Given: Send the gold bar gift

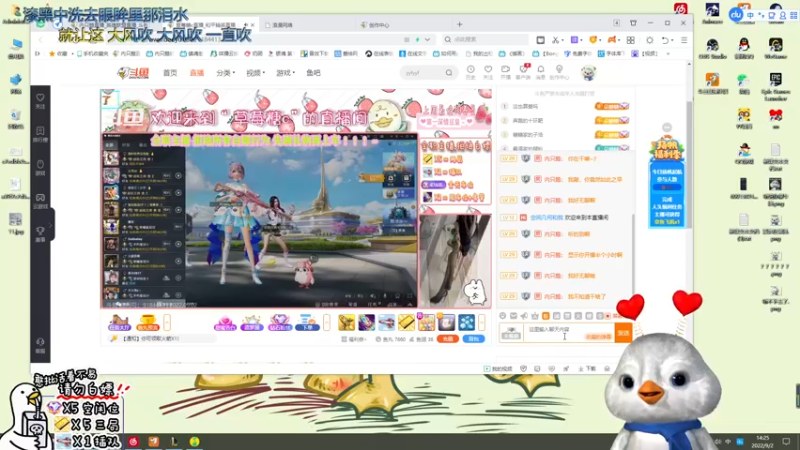Looking at the screenshot, I should pyautogui.click(x=406, y=322).
